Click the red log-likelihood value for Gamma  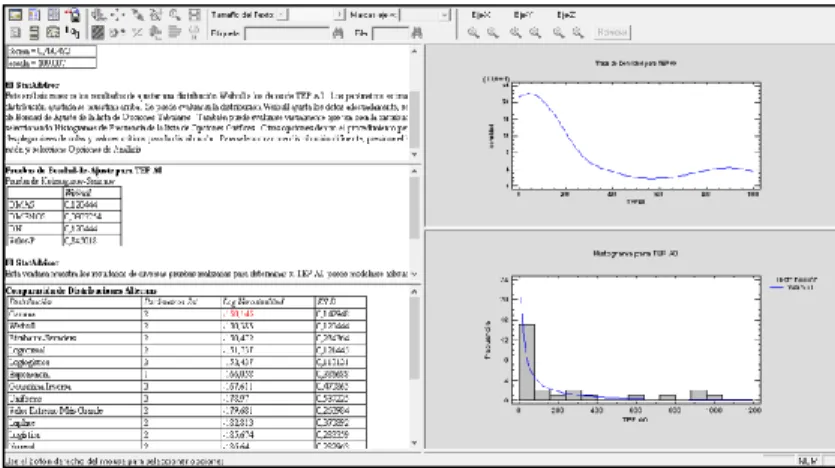[x=238, y=314]
